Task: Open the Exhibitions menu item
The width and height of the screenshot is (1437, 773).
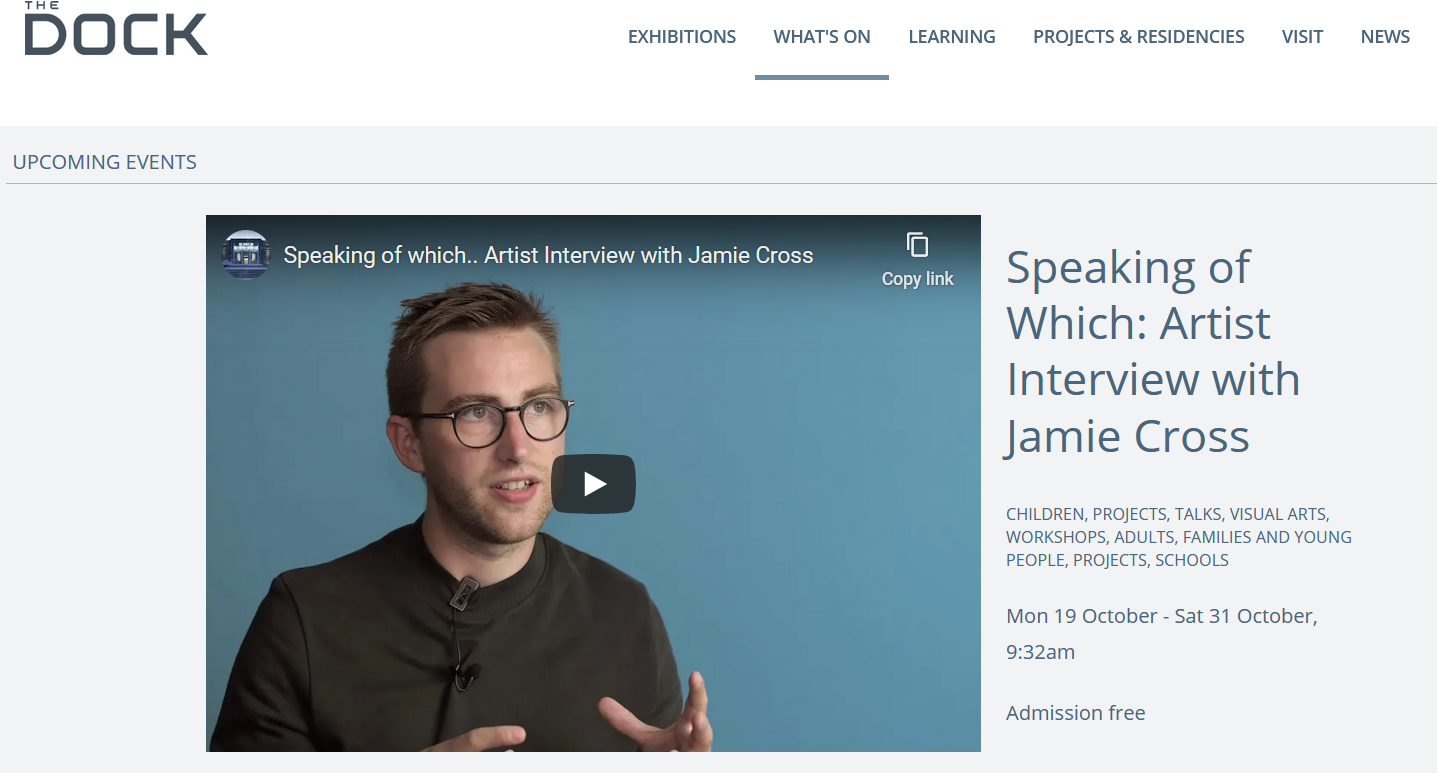Action: (x=682, y=37)
